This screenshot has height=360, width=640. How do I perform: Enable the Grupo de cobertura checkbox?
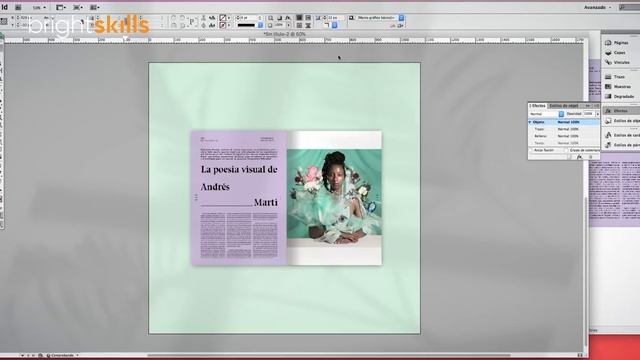tap(567, 150)
